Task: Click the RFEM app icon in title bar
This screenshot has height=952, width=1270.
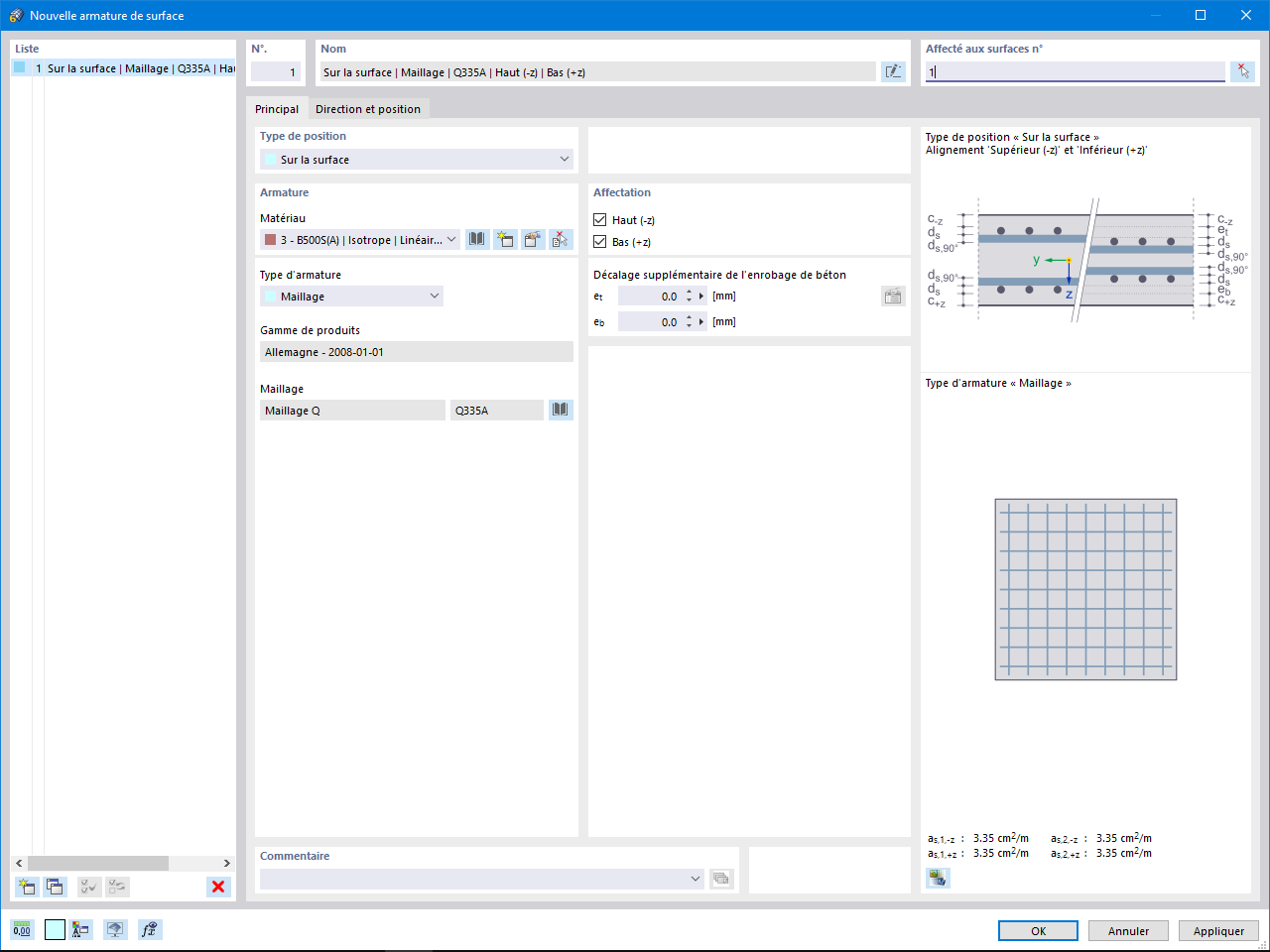Action: 15,15
